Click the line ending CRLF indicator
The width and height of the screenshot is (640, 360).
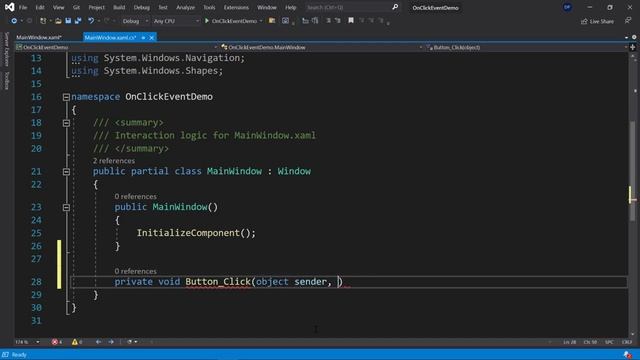[627, 342]
